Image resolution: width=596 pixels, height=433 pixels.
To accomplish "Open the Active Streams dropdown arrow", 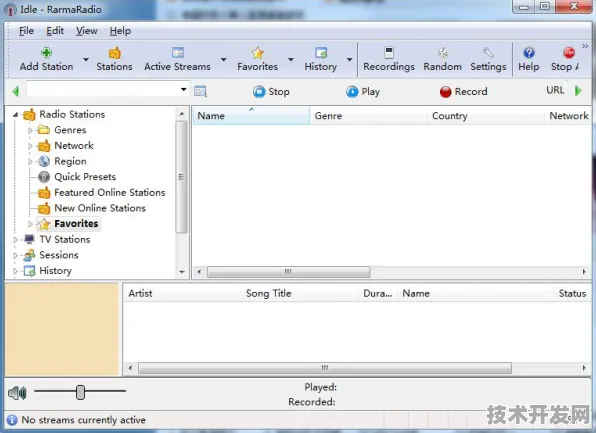I will [224, 59].
